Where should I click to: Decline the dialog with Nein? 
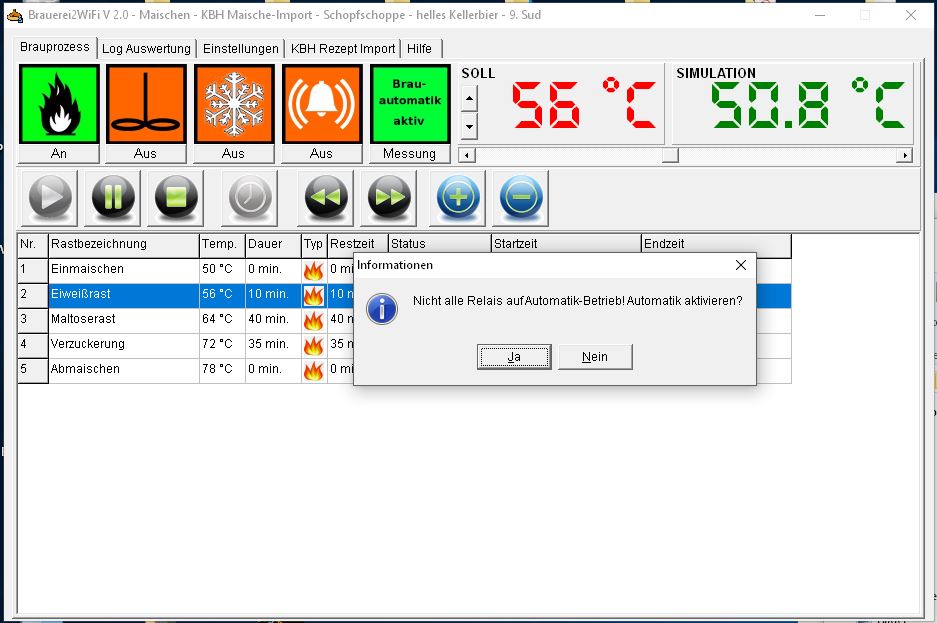tap(595, 357)
